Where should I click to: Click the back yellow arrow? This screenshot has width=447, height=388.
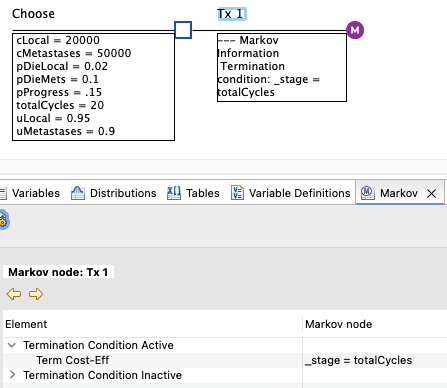[14, 294]
